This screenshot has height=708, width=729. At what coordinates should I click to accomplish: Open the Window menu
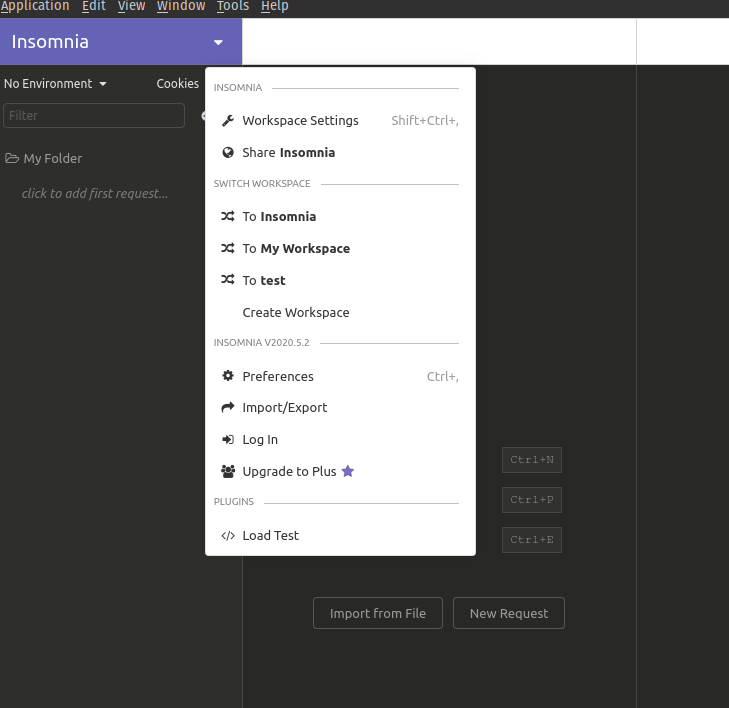tap(181, 6)
